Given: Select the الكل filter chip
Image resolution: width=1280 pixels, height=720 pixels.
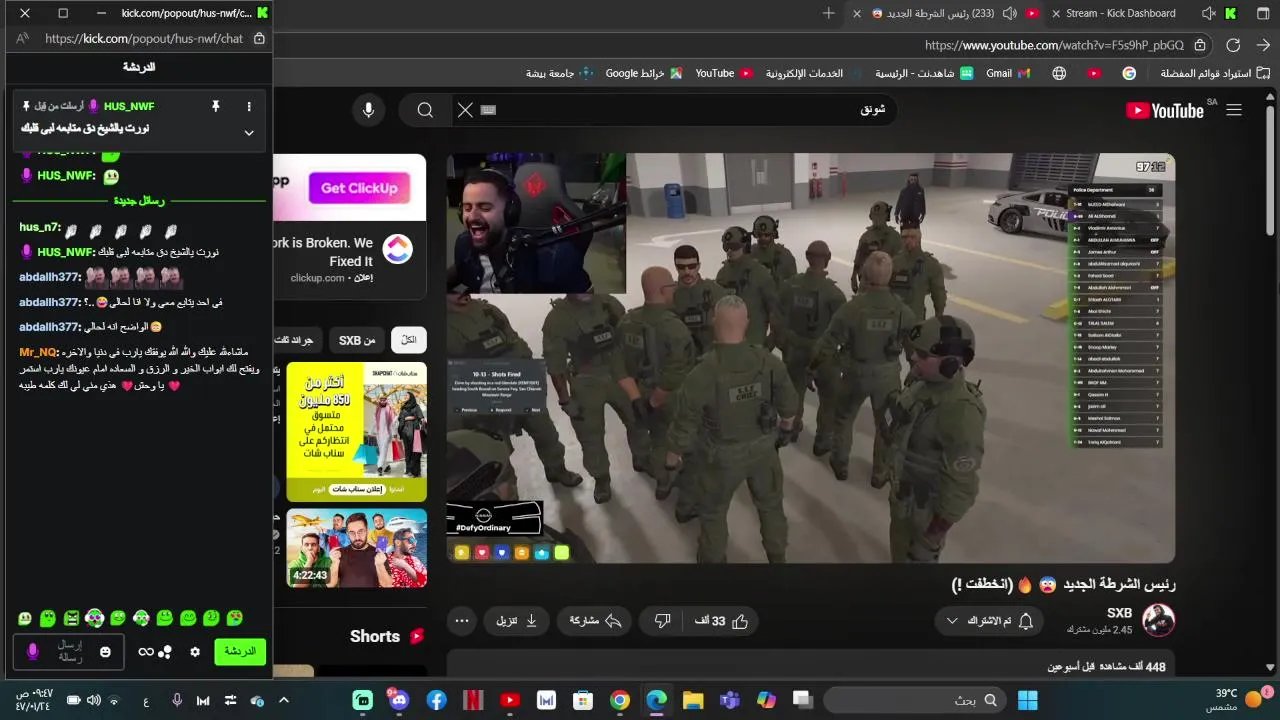Looking at the screenshot, I should pos(409,340).
